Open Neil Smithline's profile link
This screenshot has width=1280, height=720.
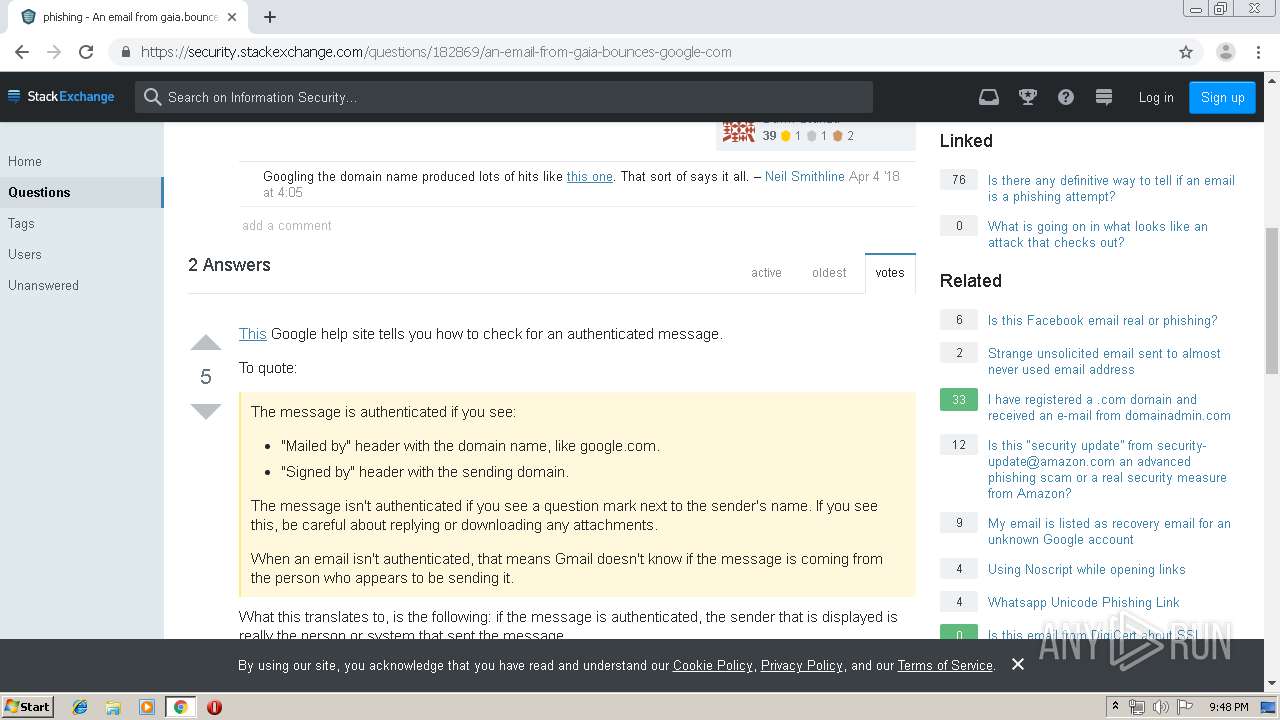point(805,176)
